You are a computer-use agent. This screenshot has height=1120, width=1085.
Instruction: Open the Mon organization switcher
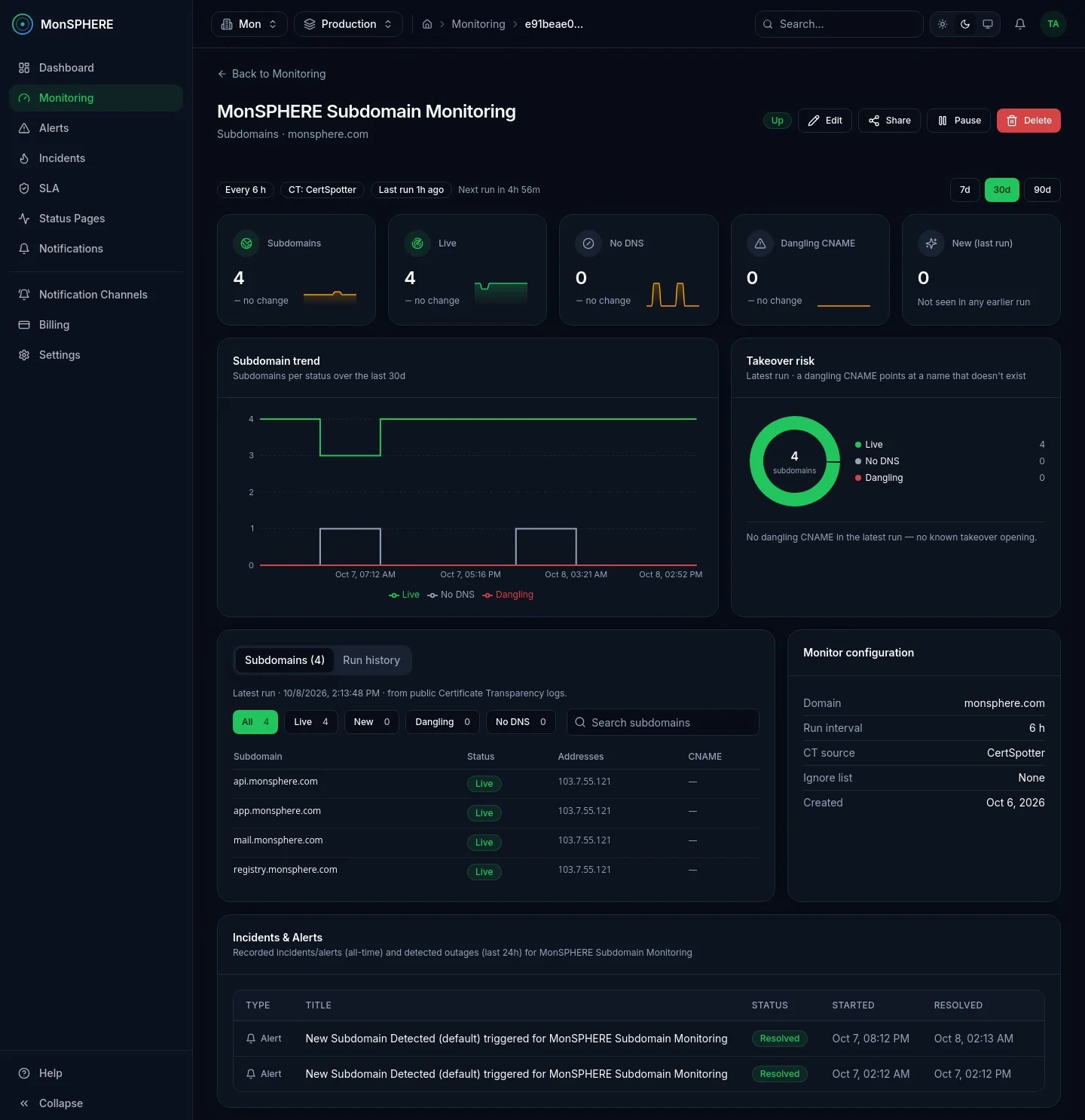(x=249, y=24)
